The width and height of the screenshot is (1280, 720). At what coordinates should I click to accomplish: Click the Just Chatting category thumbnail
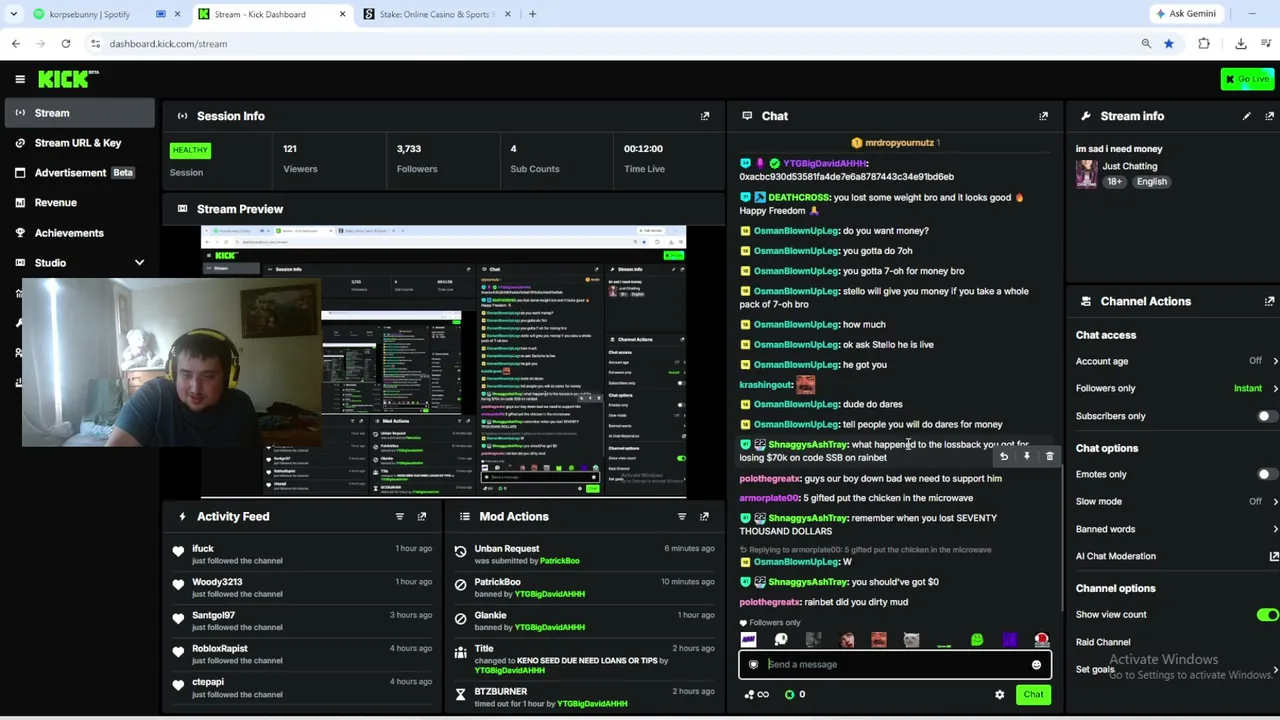click(x=1086, y=174)
